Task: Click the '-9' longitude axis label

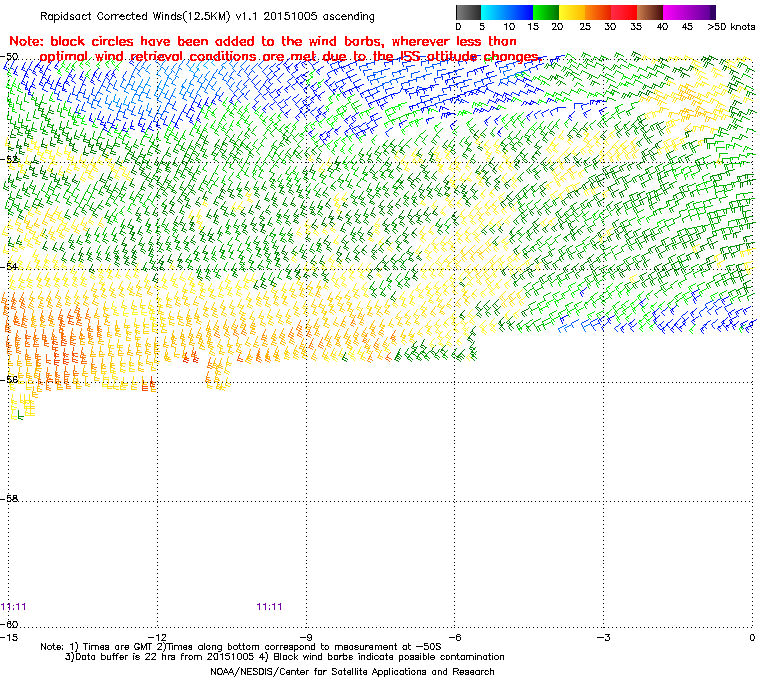Action: (305, 637)
